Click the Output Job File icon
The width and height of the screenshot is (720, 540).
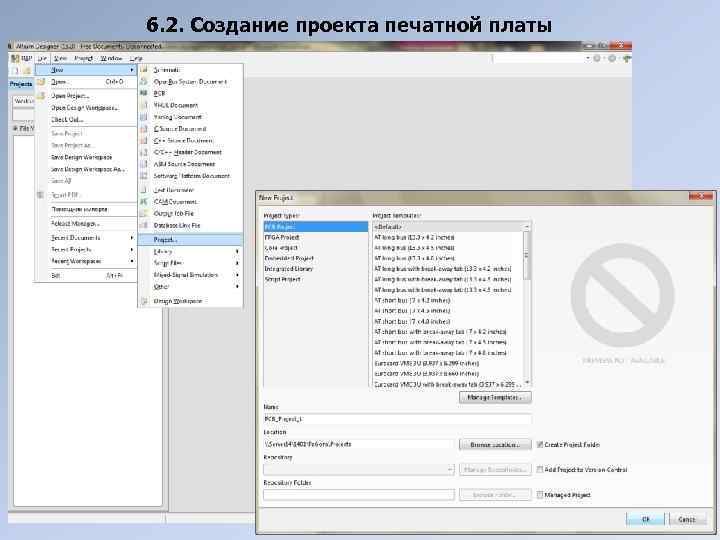click(x=144, y=214)
